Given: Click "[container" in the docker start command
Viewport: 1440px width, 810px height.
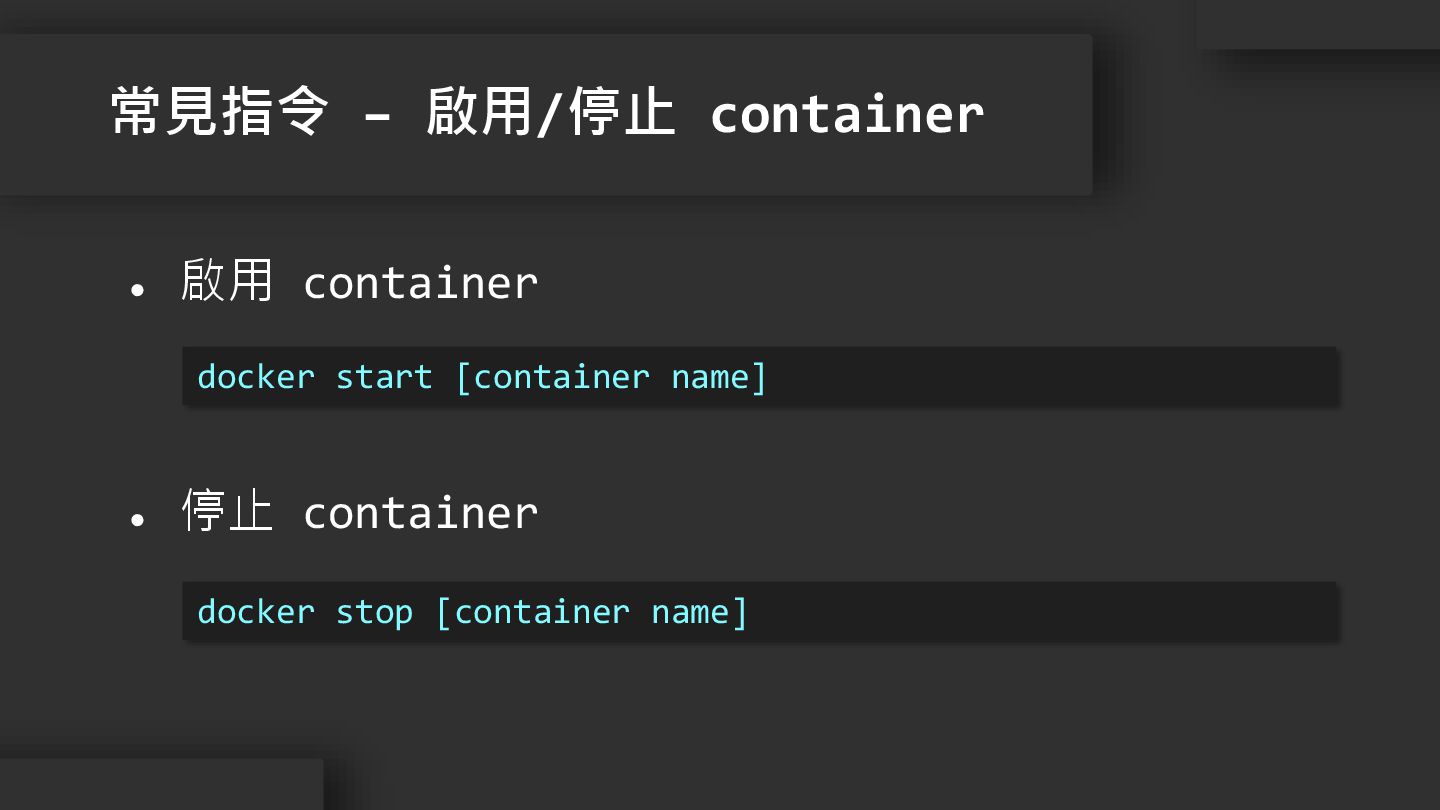Looking at the screenshot, I should (552, 377).
